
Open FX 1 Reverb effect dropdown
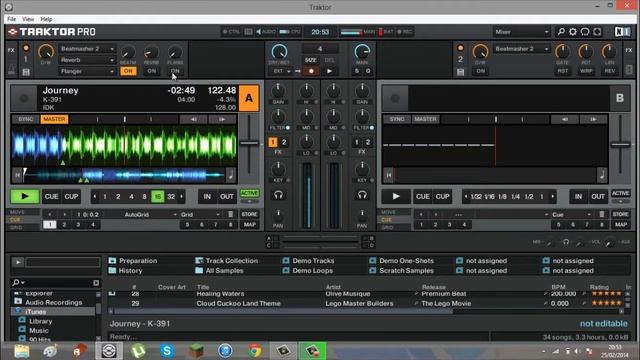[87, 60]
